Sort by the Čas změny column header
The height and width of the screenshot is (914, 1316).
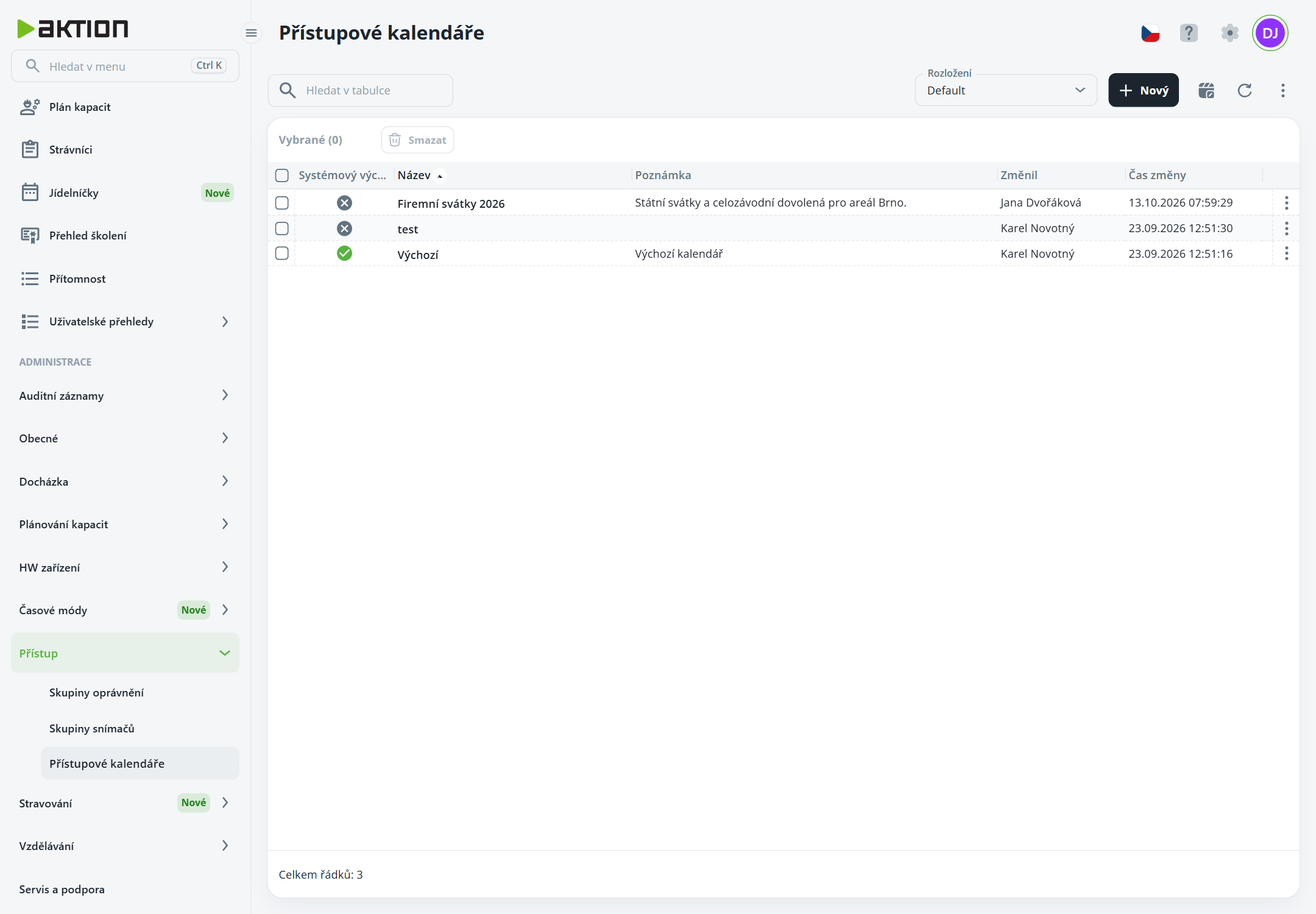[1157, 175]
